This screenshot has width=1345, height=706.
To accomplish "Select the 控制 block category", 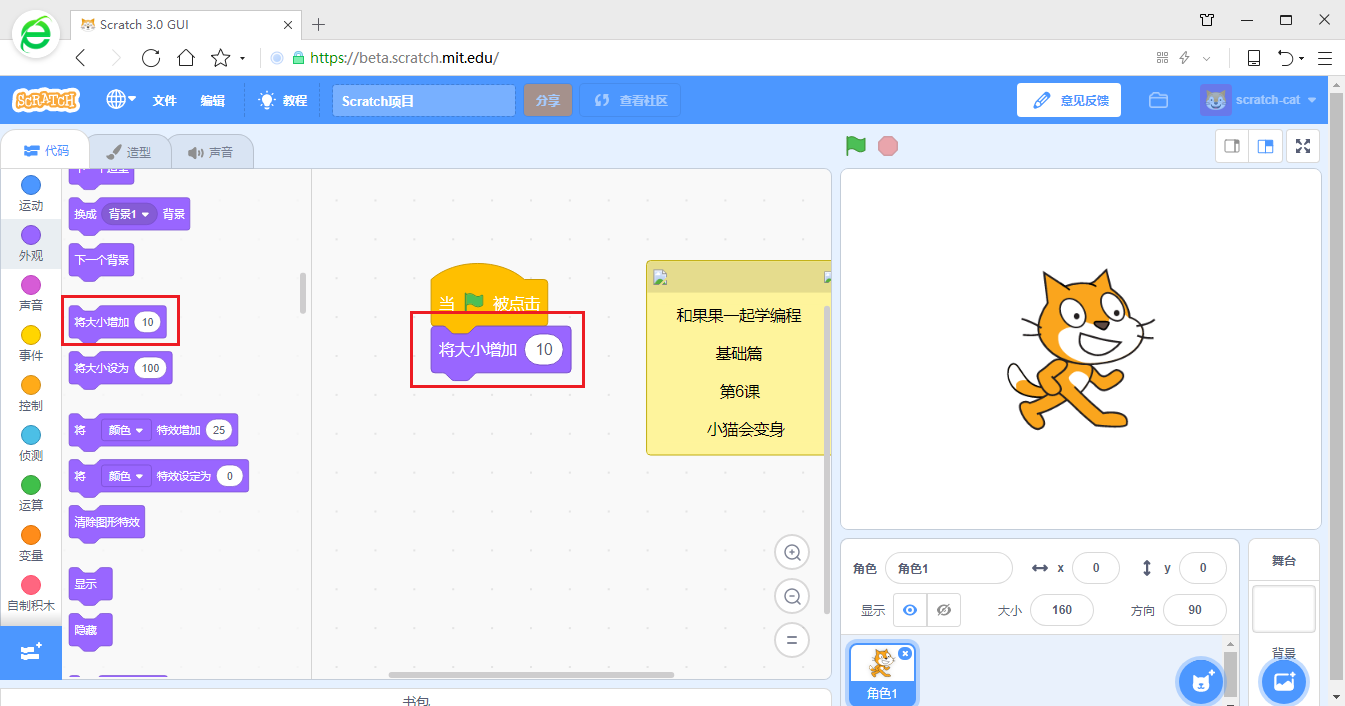I will pos(31,394).
